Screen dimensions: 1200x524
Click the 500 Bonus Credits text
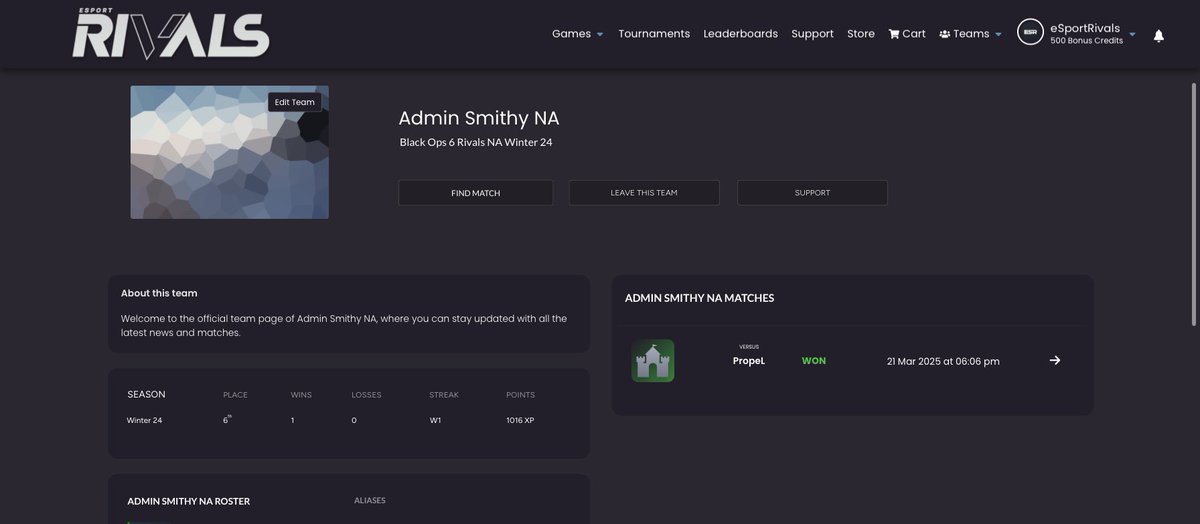[1087, 41]
